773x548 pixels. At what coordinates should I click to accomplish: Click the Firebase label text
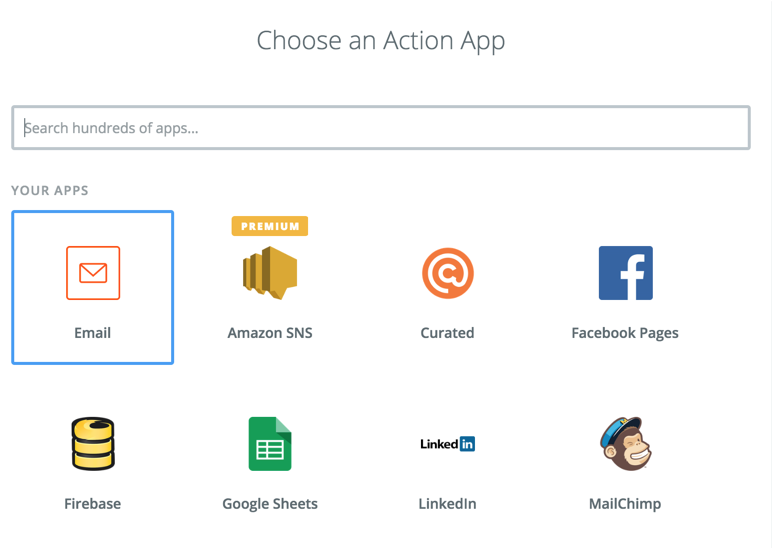(93, 504)
